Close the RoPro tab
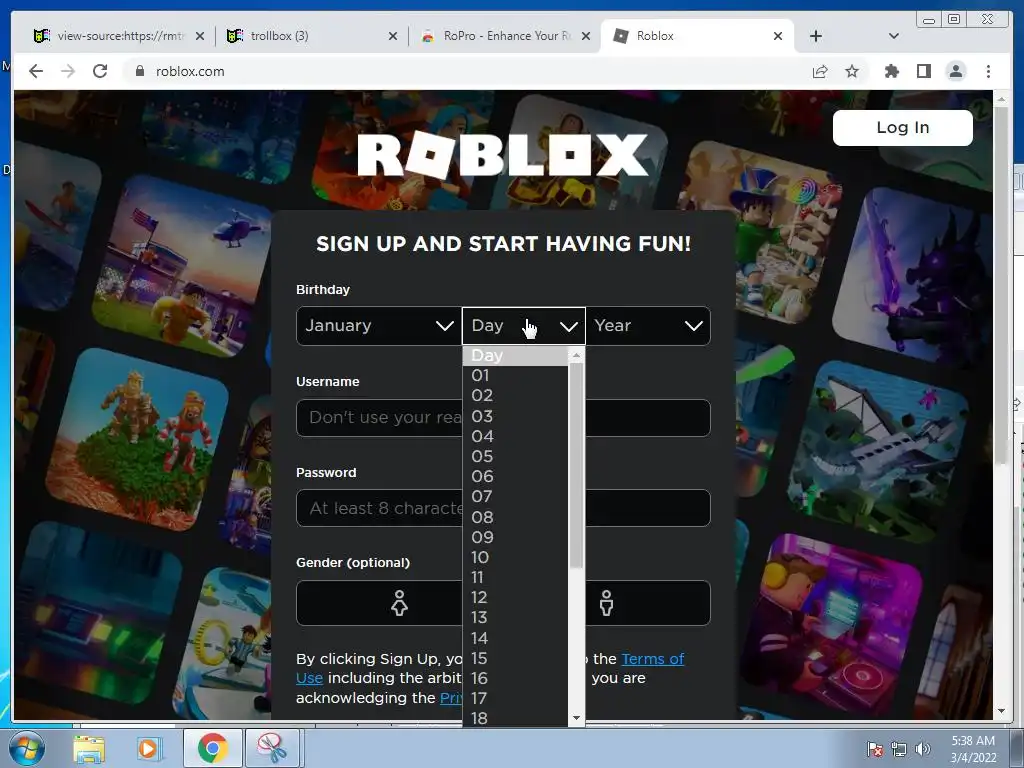Image resolution: width=1024 pixels, height=768 pixels. coord(586,36)
